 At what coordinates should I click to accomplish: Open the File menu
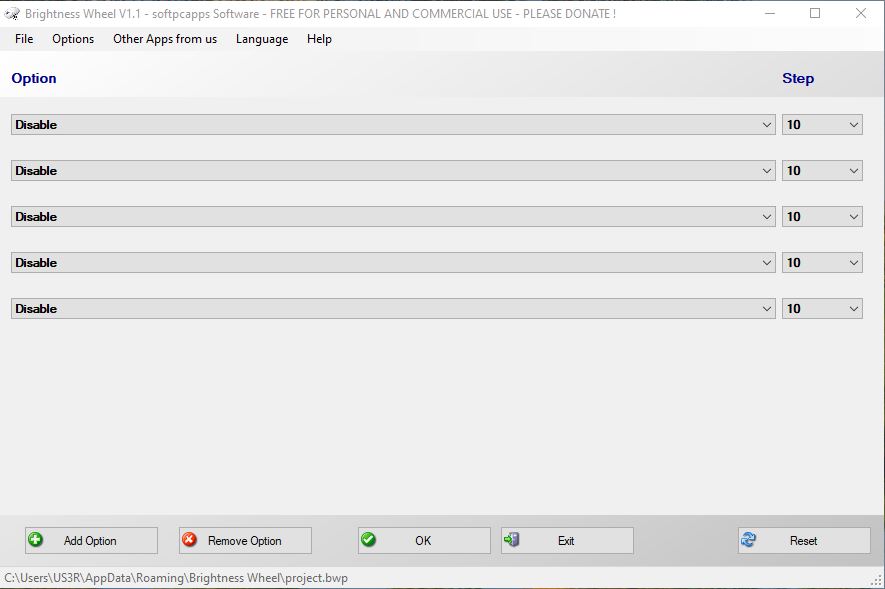(24, 39)
